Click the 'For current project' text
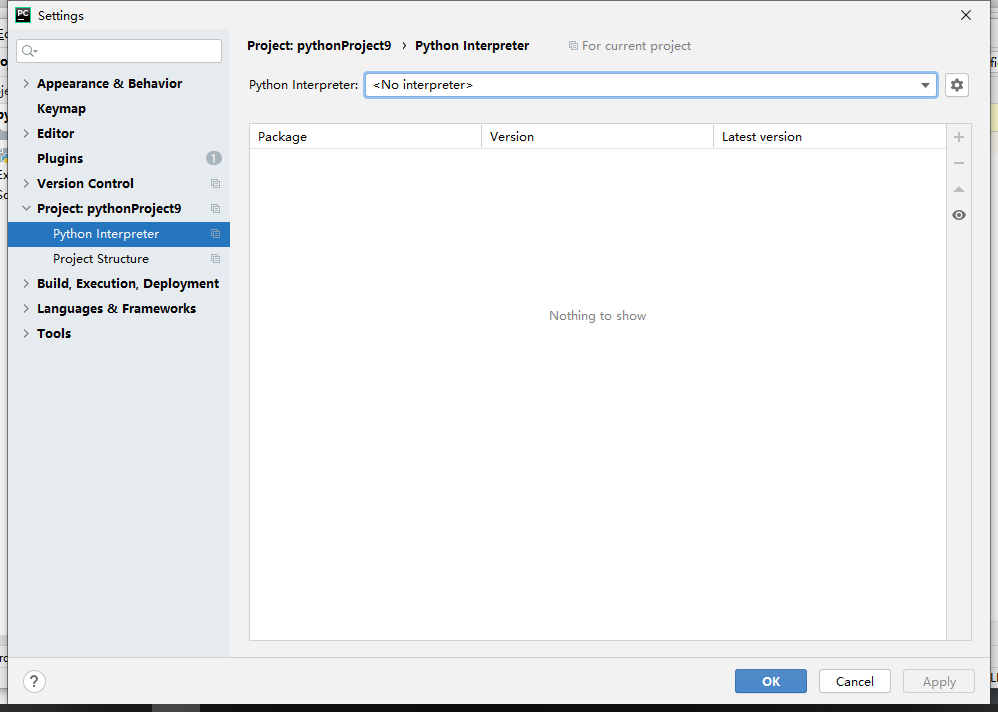998x712 pixels. coord(636,46)
